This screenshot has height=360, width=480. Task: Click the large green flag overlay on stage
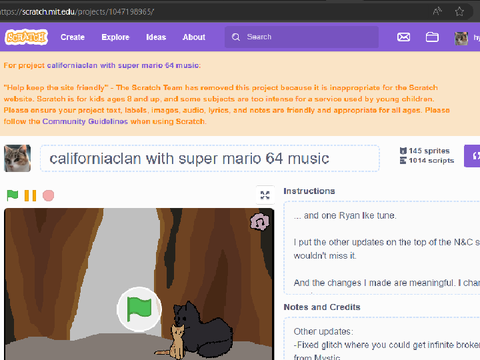click(x=139, y=309)
